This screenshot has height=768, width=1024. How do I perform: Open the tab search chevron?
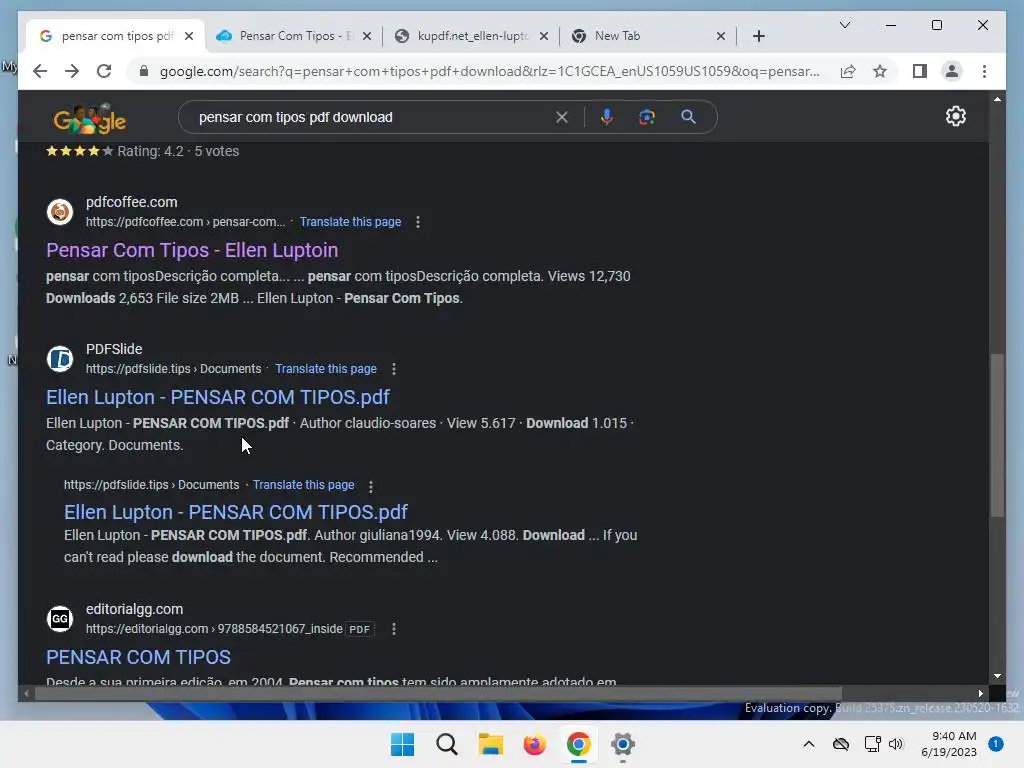pyautogui.click(x=844, y=25)
